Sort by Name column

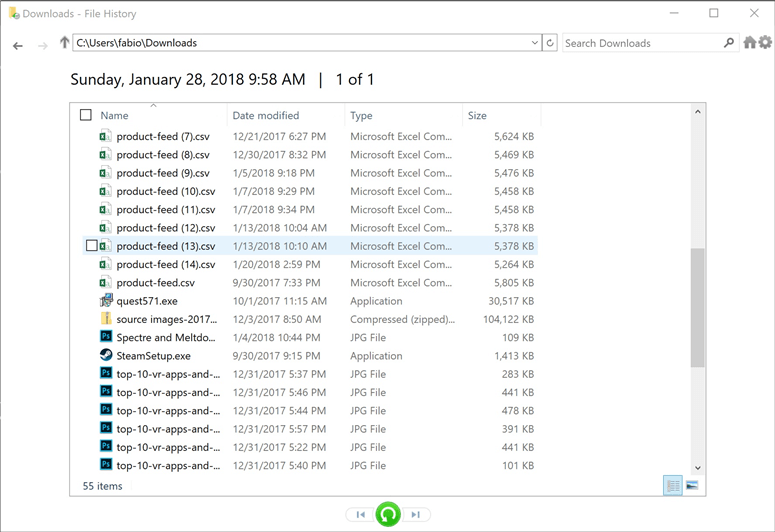pyautogui.click(x=114, y=115)
